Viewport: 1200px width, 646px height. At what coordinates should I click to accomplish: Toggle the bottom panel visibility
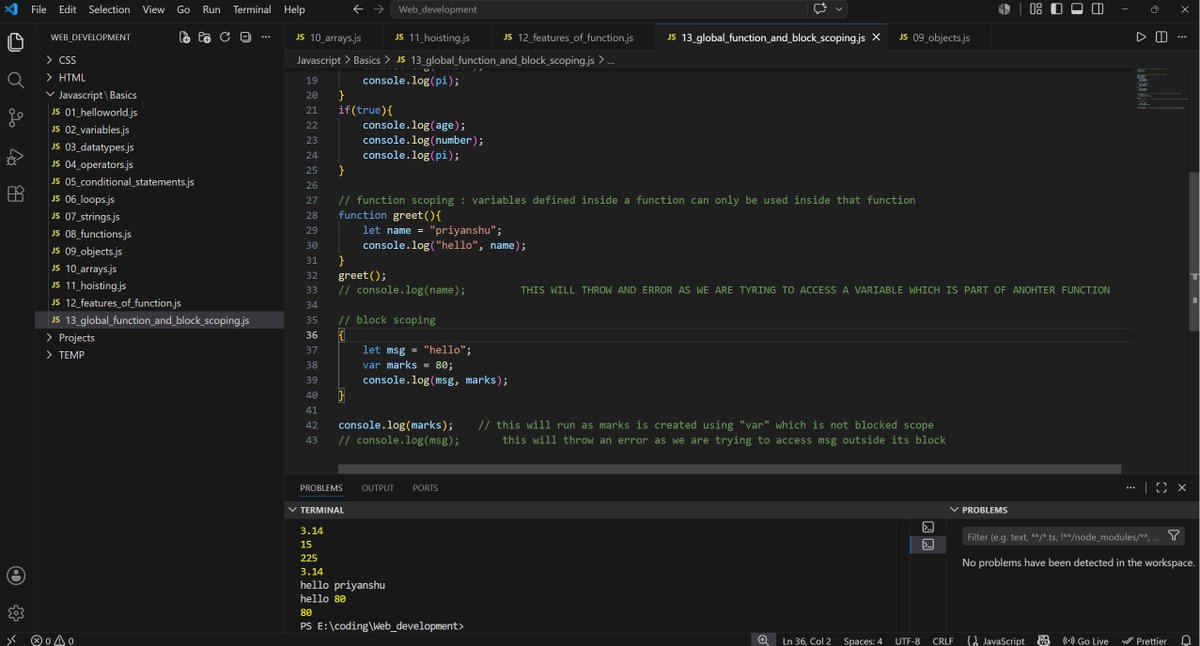tap(1077, 9)
